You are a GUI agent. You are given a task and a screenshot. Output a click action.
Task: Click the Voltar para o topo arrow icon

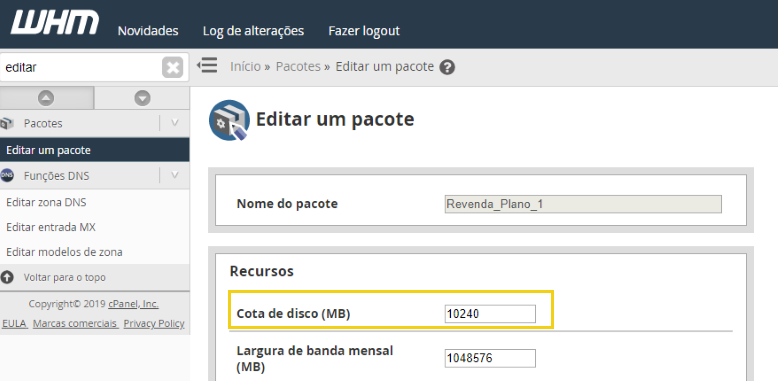pos(7,277)
